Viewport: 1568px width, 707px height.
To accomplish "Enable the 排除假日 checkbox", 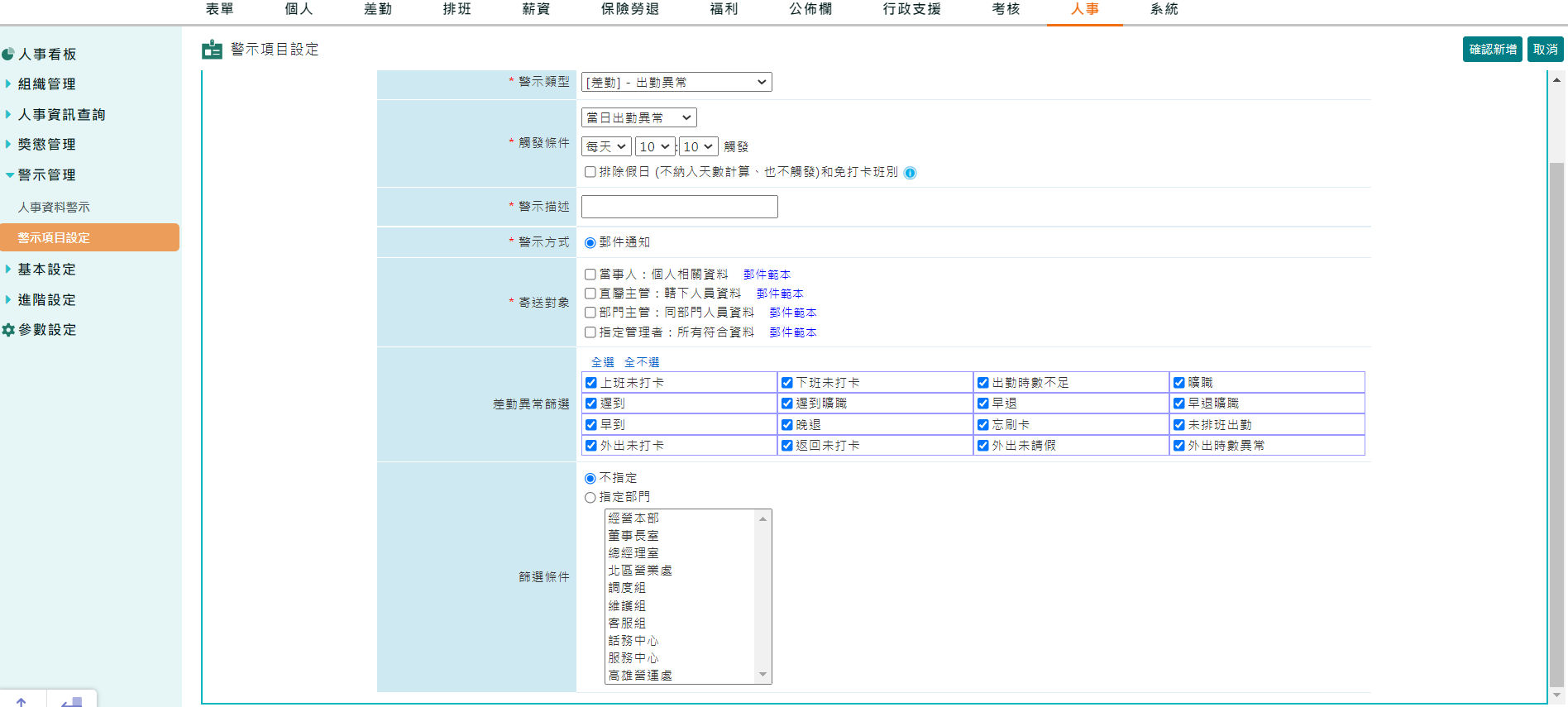I will (590, 172).
